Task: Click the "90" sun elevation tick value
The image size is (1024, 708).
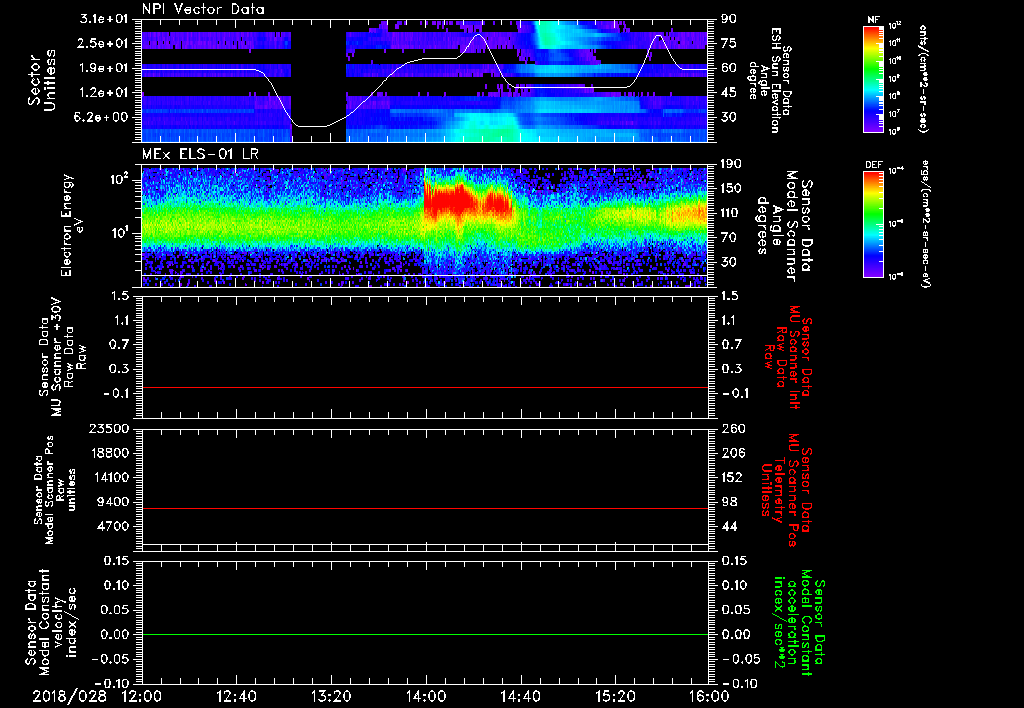Action: pyautogui.click(x=728, y=19)
